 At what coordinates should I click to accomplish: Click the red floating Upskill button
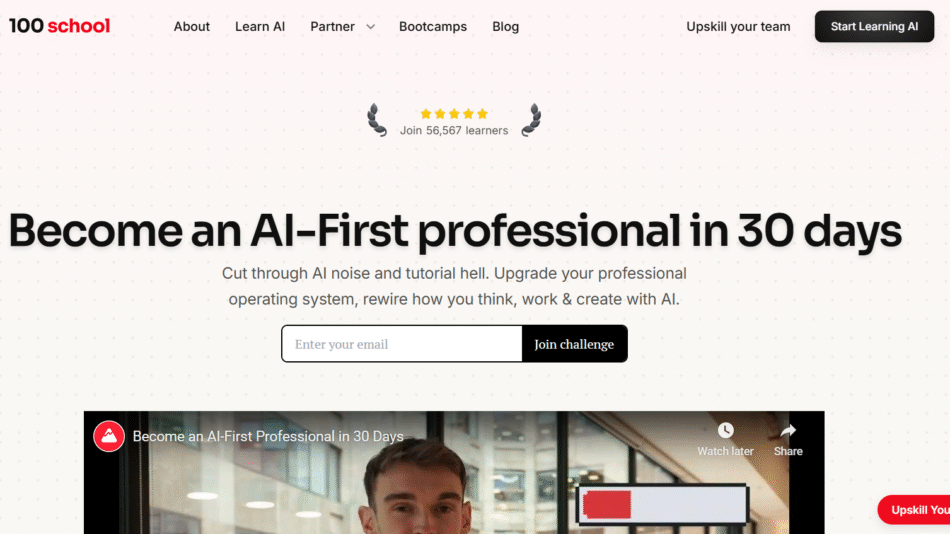click(x=915, y=510)
